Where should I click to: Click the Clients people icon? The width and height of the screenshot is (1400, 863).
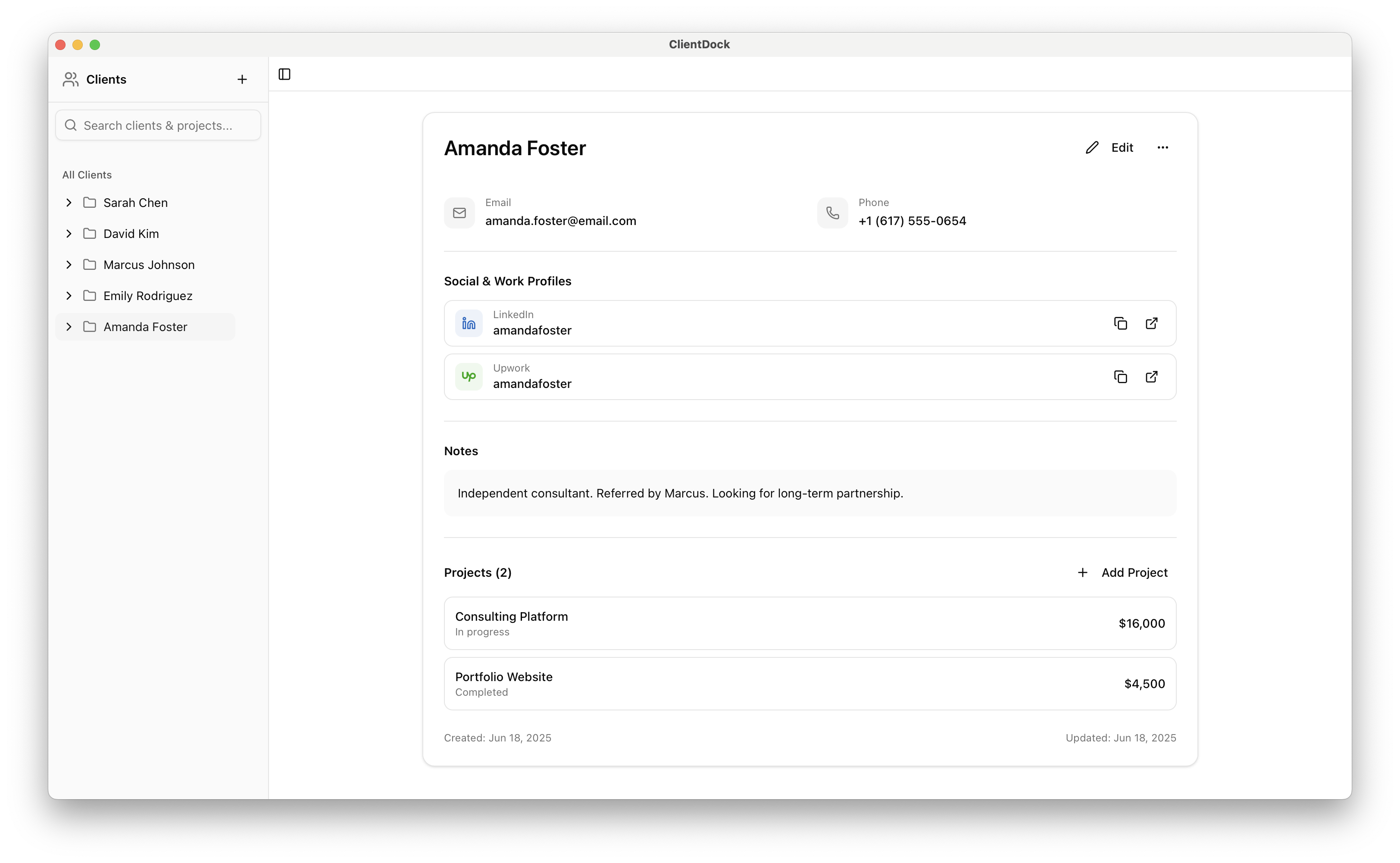pyautogui.click(x=70, y=79)
